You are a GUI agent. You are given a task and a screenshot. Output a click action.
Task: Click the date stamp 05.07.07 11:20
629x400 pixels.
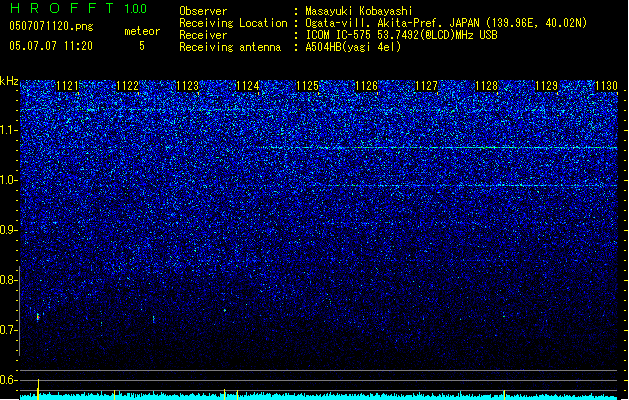pos(51,46)
